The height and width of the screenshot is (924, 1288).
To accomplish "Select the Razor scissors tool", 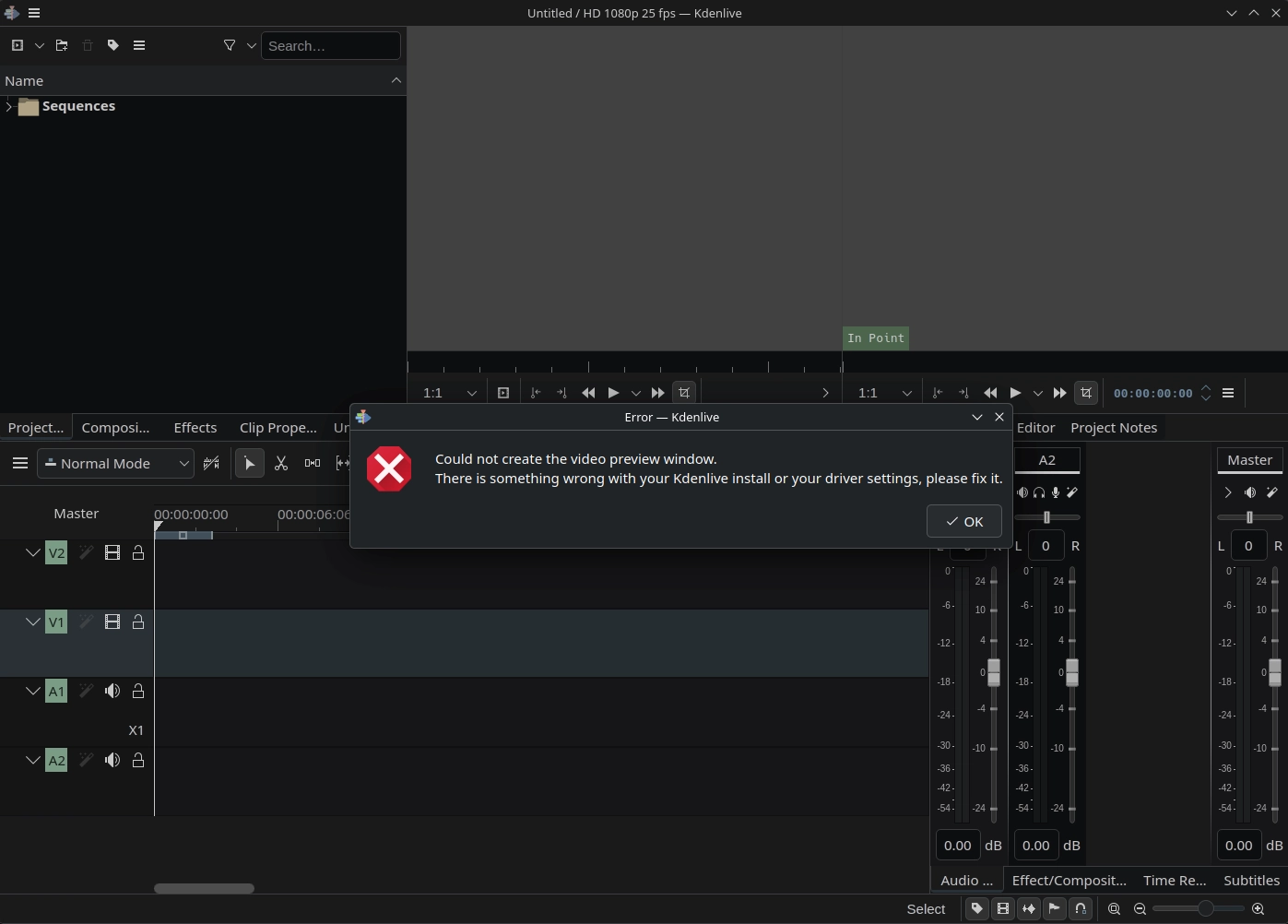I will [x=281, y=463].
